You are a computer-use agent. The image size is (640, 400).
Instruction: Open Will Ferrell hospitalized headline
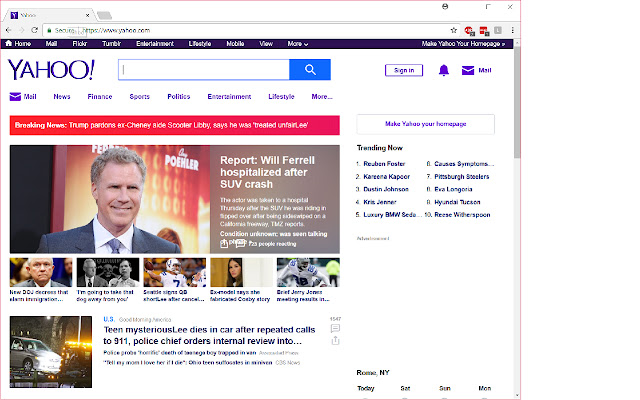[267, 172]
